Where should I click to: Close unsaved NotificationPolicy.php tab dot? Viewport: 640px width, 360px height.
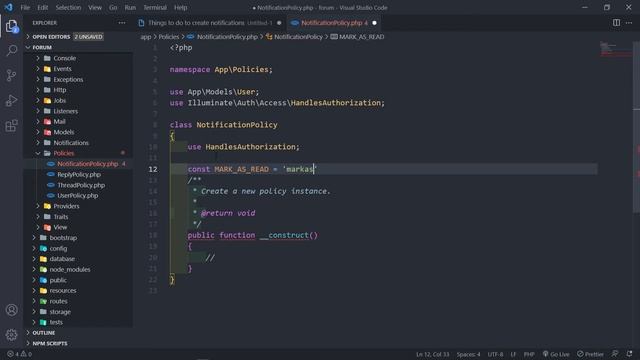(x=374, y=23)
